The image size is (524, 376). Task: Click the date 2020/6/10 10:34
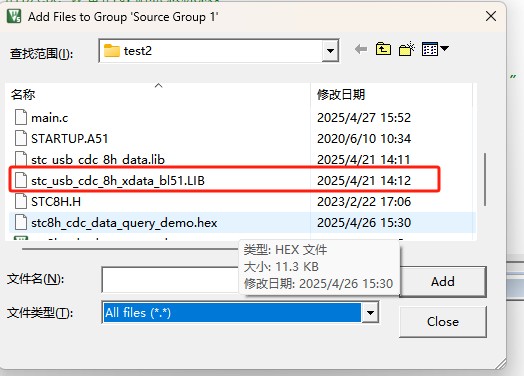click(364, 138)
